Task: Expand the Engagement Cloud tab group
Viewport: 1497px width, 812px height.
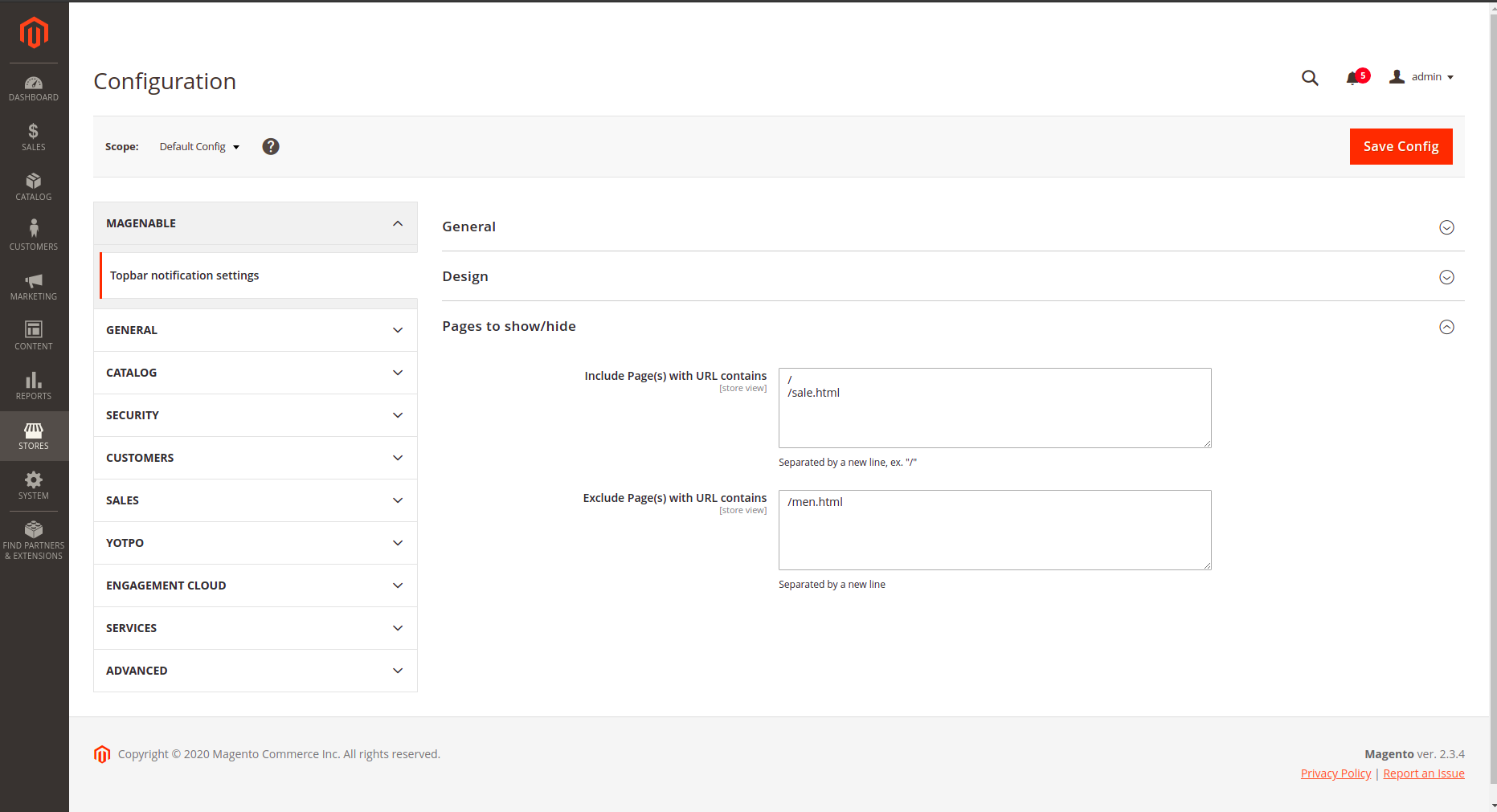Action: point(256,586)
